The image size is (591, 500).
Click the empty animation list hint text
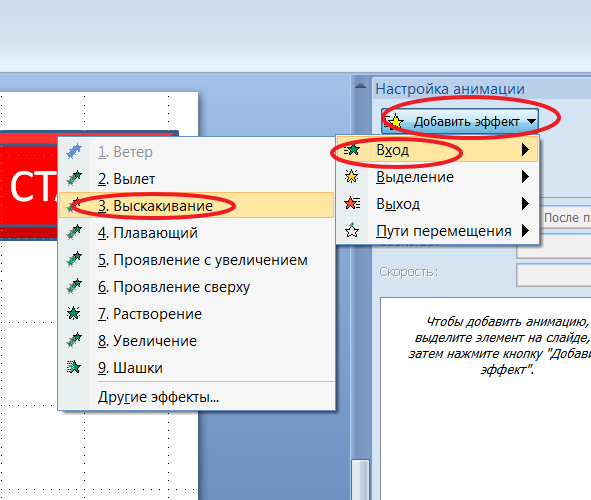click(499, 345)
